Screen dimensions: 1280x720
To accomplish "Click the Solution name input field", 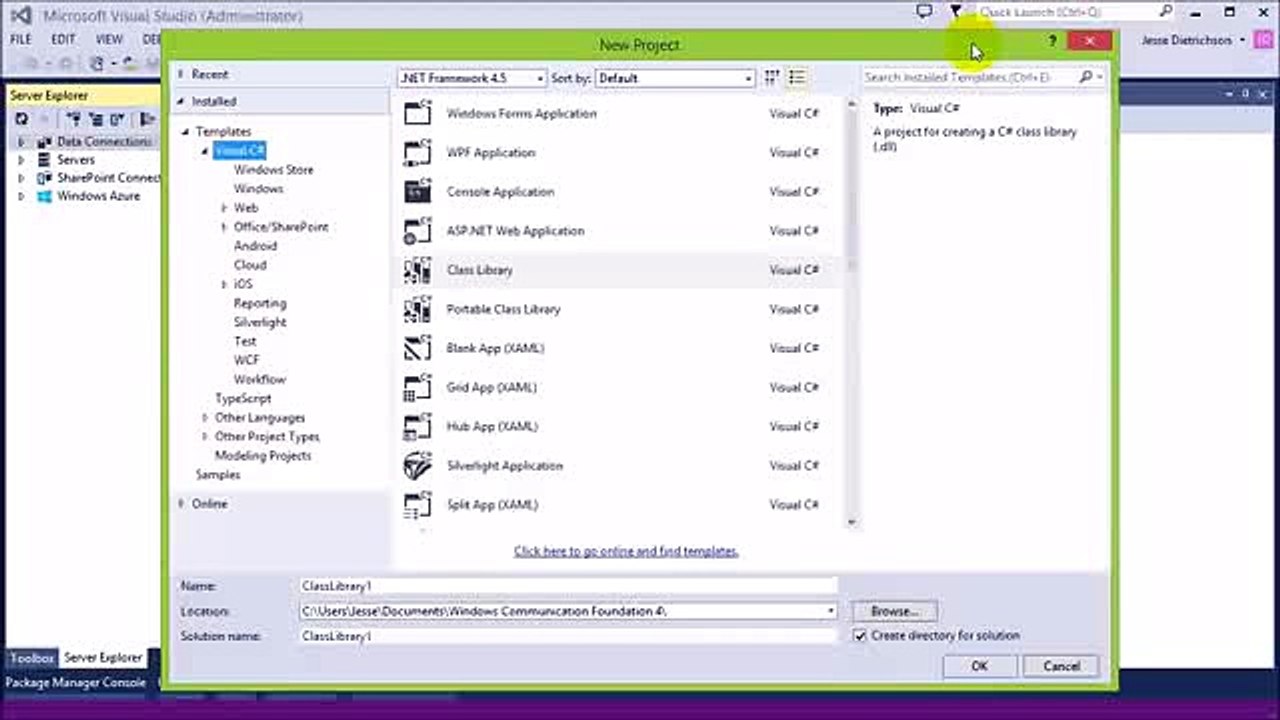I will point(568,636).
